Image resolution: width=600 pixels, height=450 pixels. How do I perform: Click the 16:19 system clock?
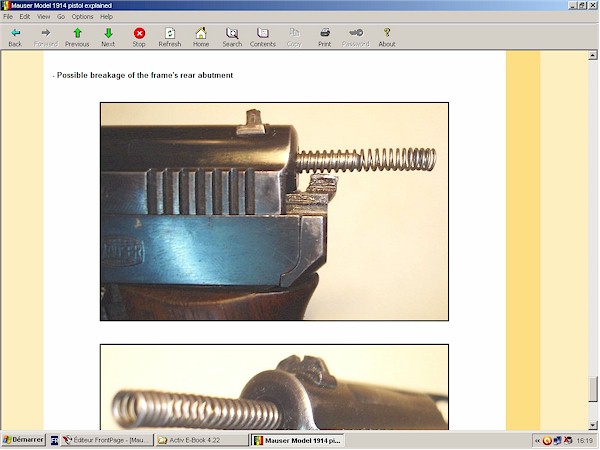584,441
